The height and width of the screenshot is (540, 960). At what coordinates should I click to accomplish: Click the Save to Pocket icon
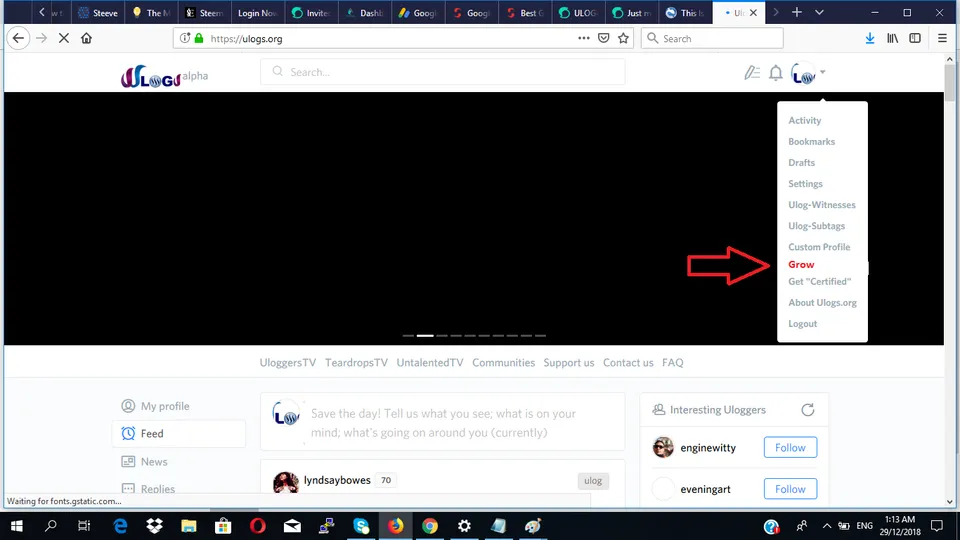[604, 38]
